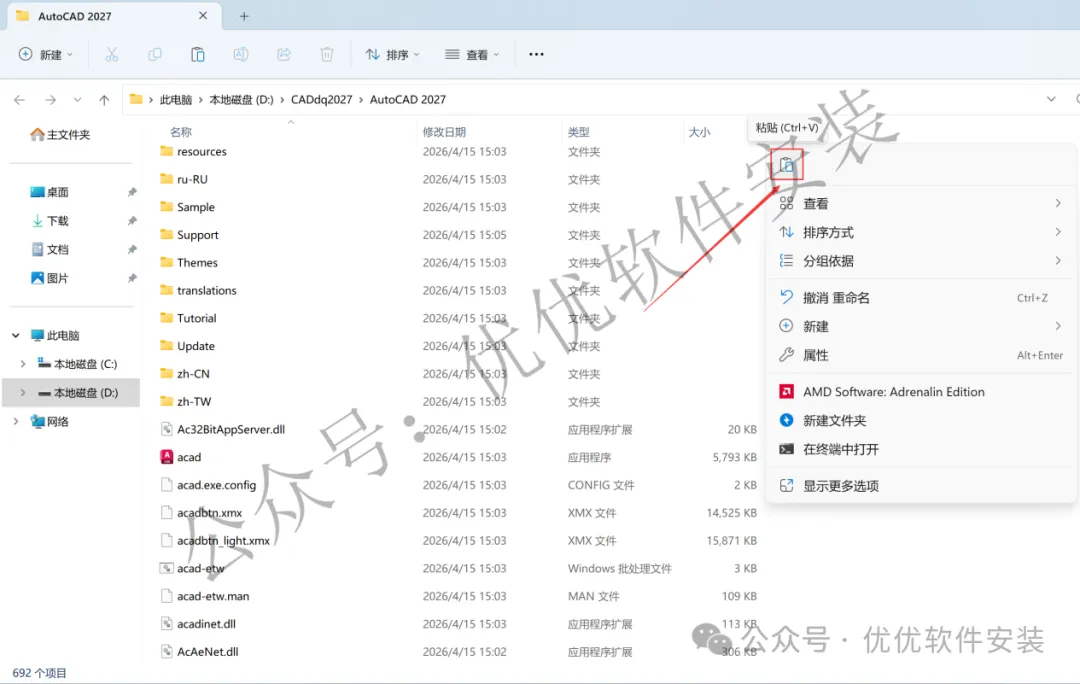The height and width of the screenshot is (684, 1080).
Task: Click 本地磁盘 (D:) in address breadcrumb
Action: tap(242, 99)
